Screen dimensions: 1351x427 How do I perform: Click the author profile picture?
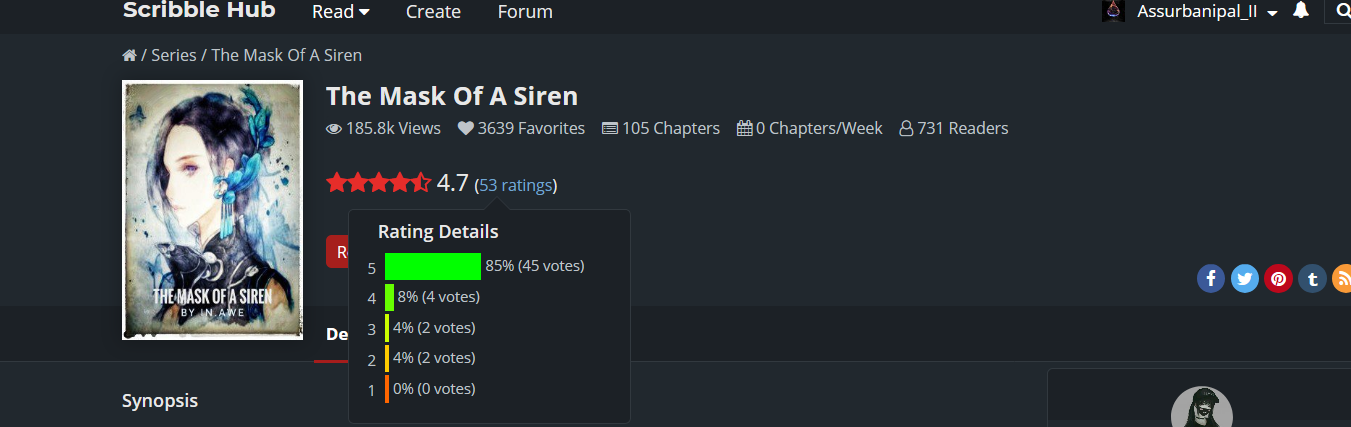[1201, 412]
